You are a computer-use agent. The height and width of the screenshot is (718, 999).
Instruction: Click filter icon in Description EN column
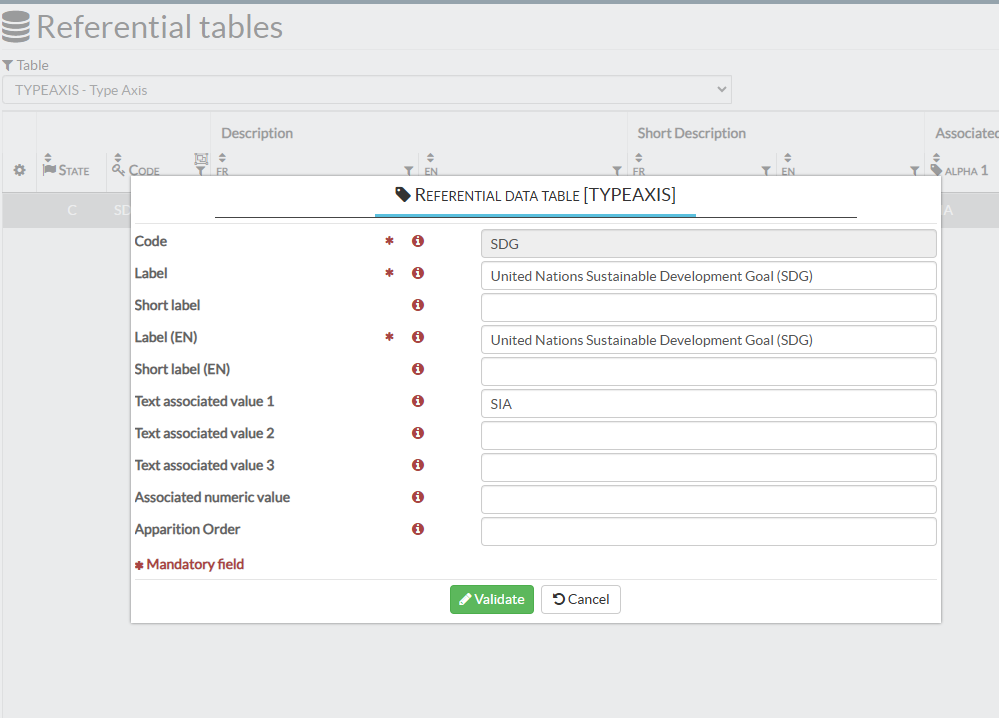pos(617,171)
